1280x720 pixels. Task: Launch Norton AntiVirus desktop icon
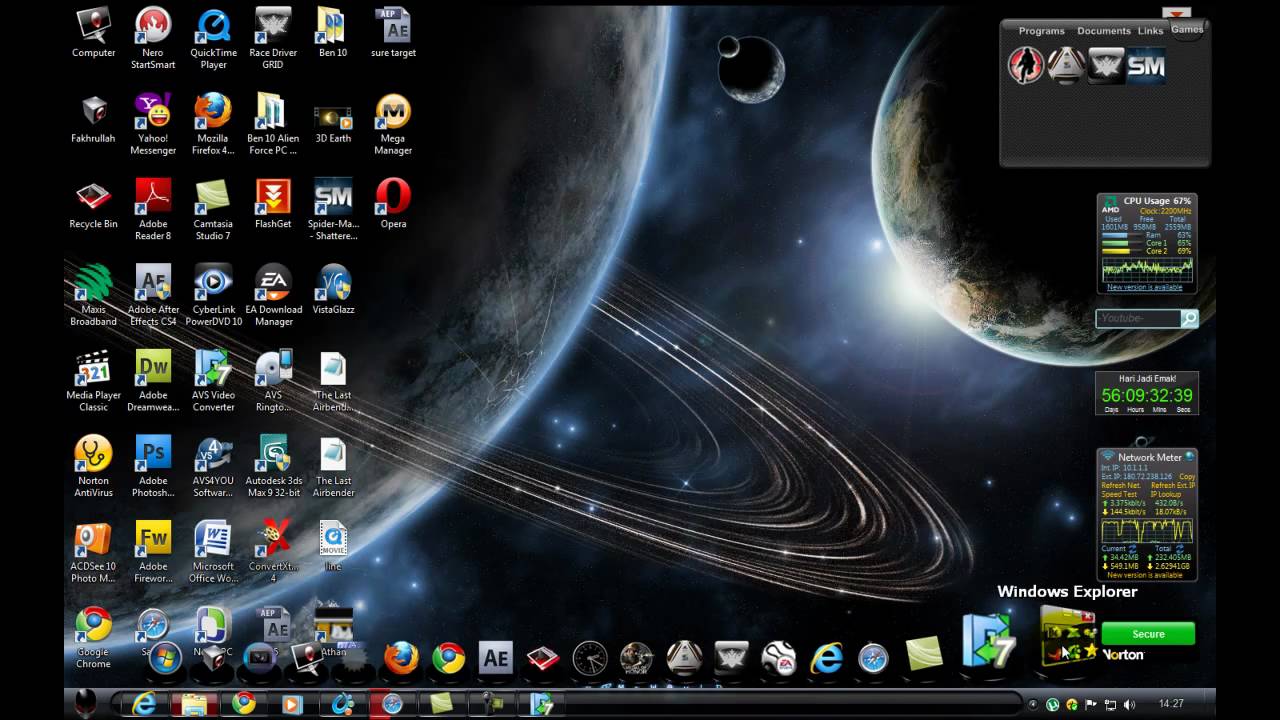coord(93,468)
